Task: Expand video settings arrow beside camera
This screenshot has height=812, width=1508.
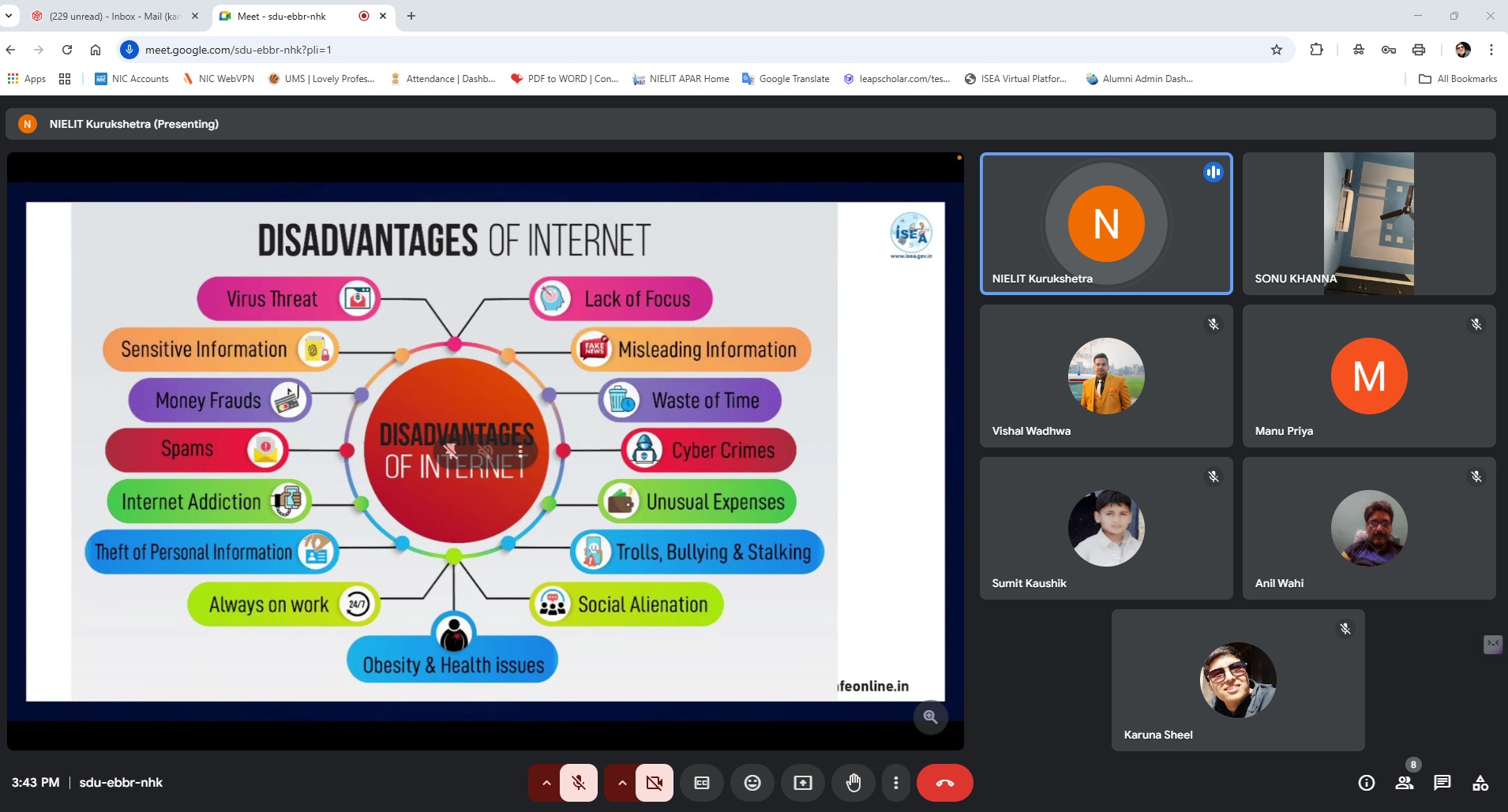Action: click(x=622, y=783)
